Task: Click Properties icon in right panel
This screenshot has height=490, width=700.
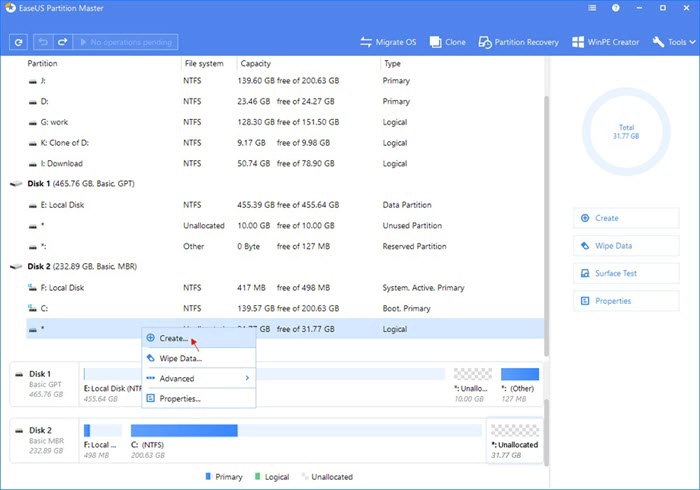Action: [x=585, y=301]
